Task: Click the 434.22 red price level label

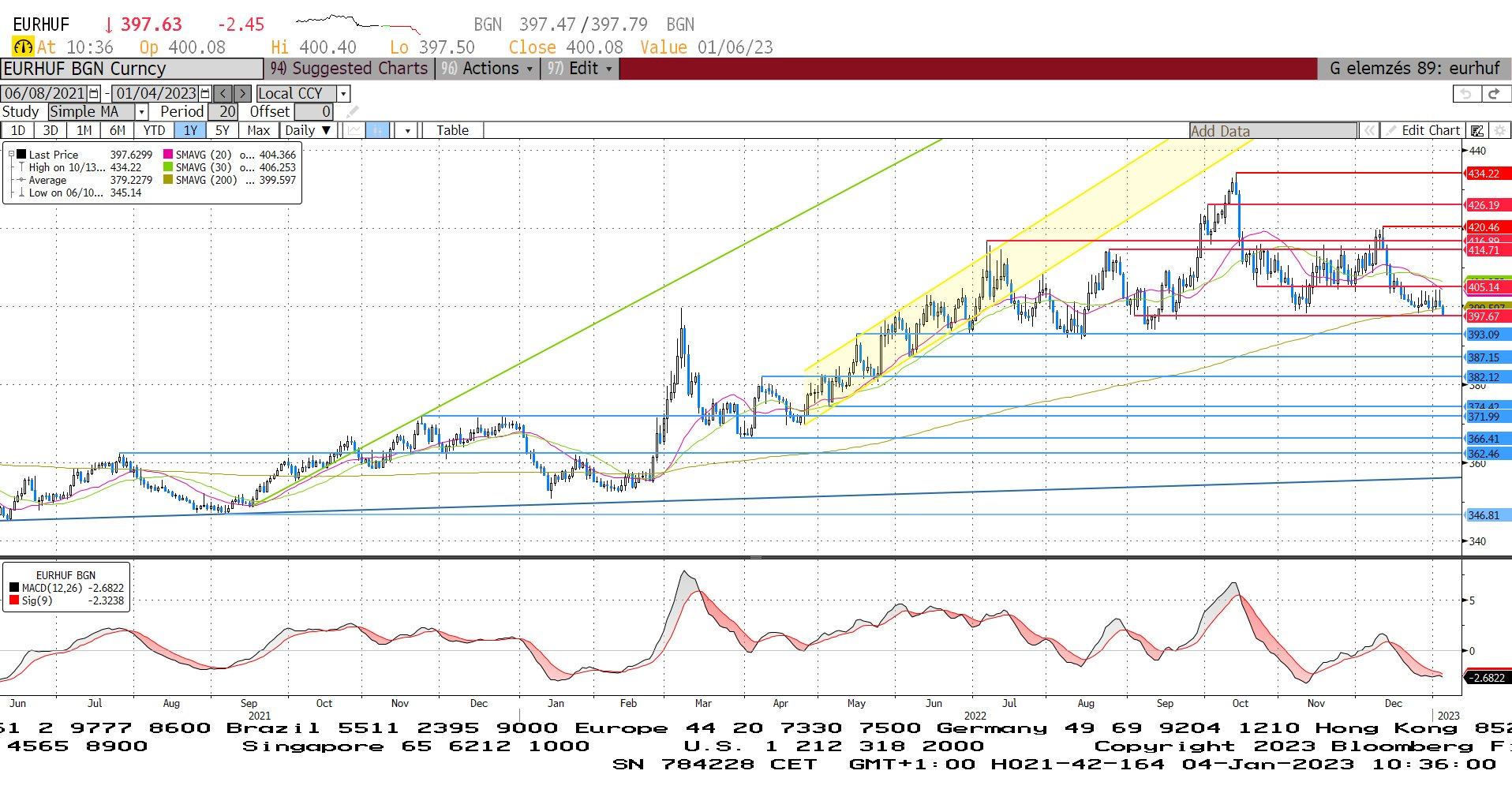Action: tap(1488, 174)
